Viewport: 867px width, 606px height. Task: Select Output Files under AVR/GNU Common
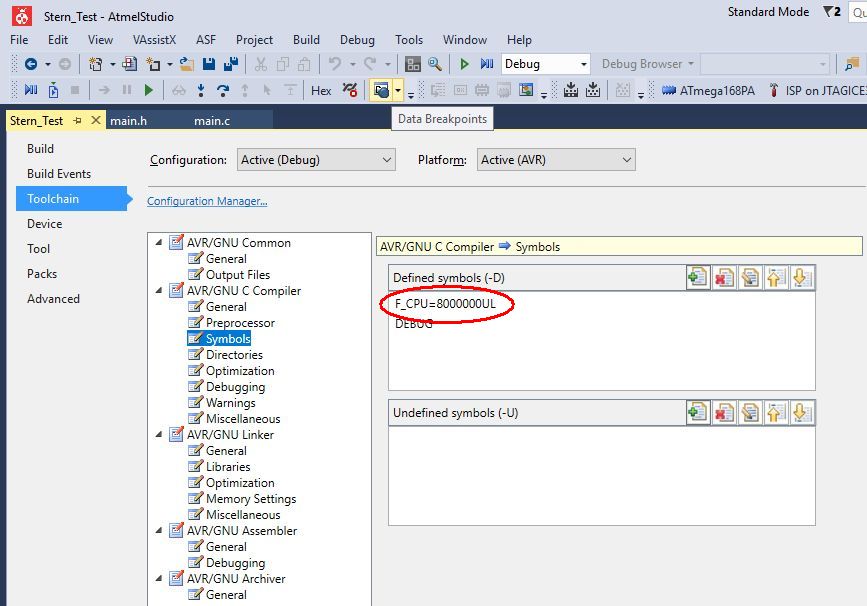238,274
